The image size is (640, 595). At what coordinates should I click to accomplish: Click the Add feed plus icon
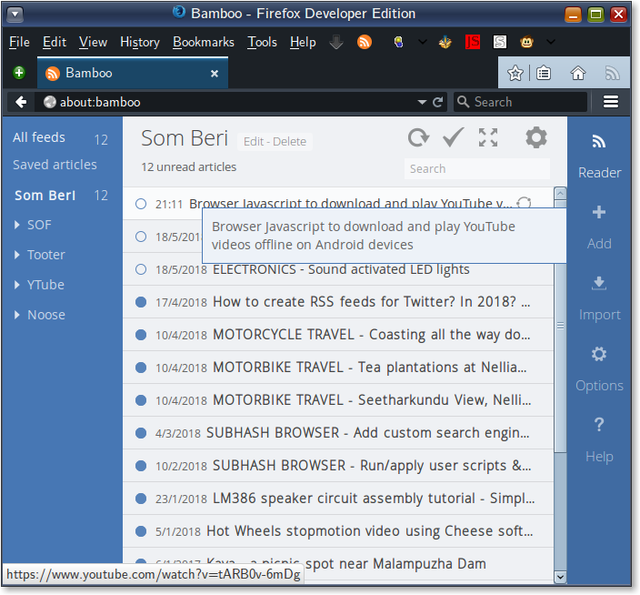(x=599, y=212)
